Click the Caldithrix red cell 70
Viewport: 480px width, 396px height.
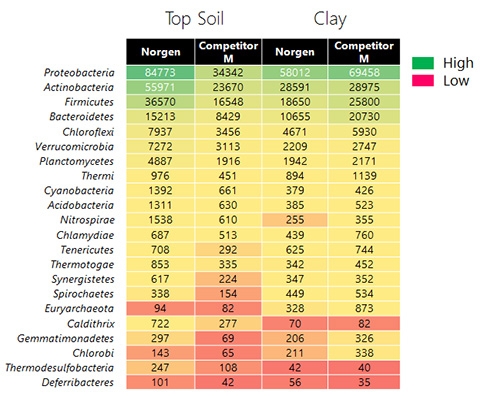click(295, 323)
